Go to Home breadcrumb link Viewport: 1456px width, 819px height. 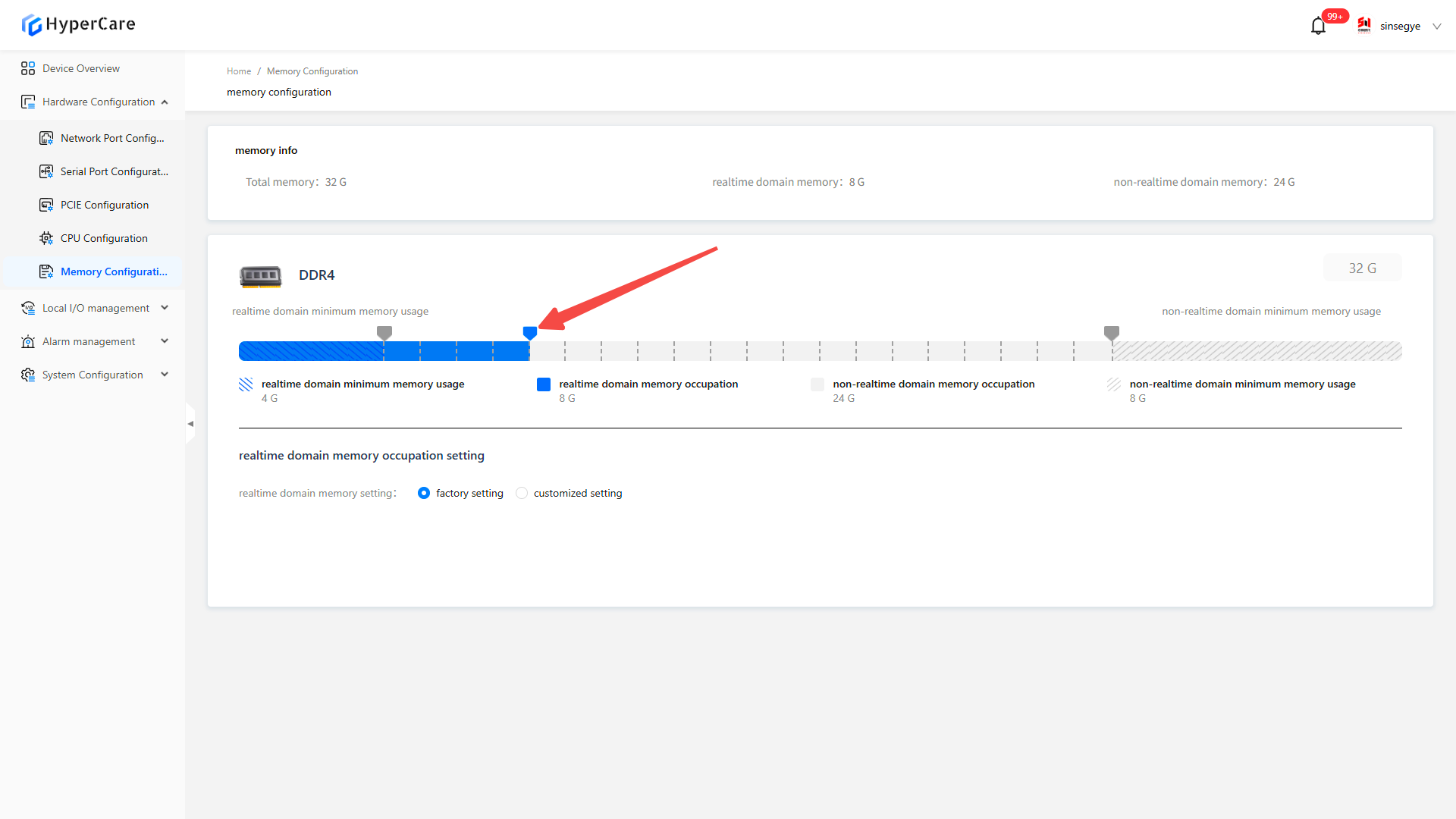click(x=238, y=71)
